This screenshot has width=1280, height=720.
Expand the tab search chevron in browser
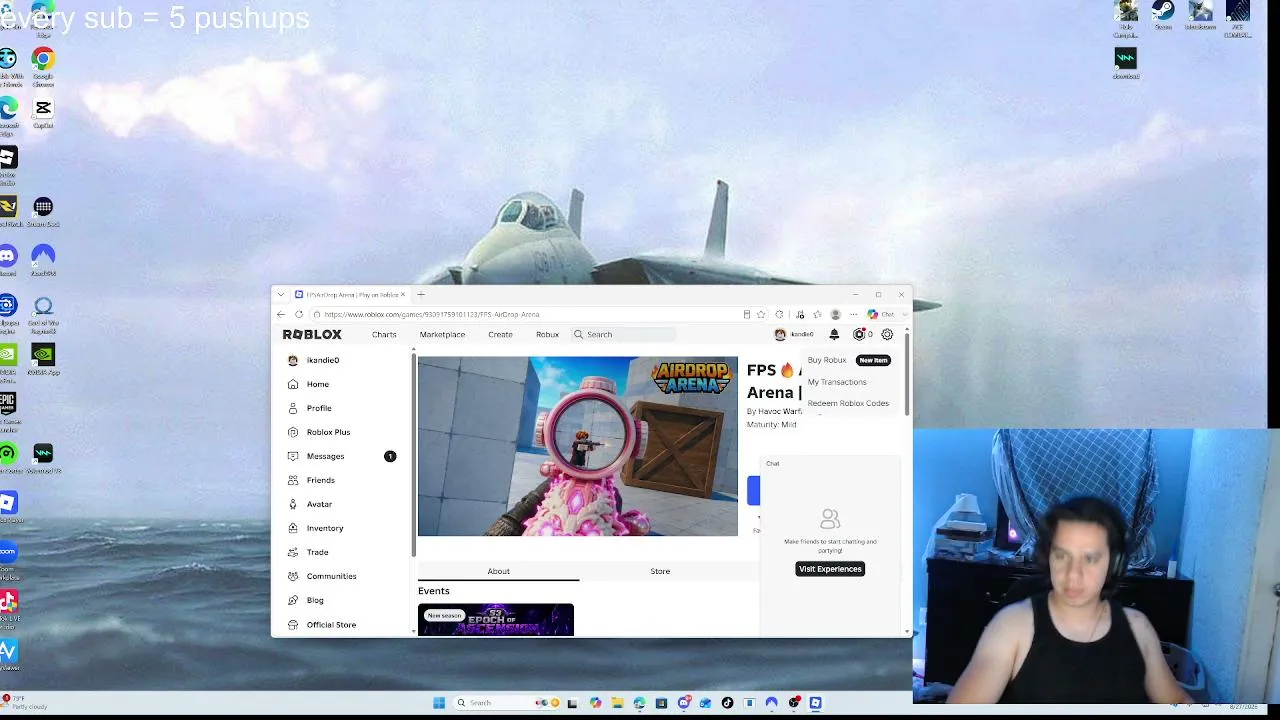281,295
